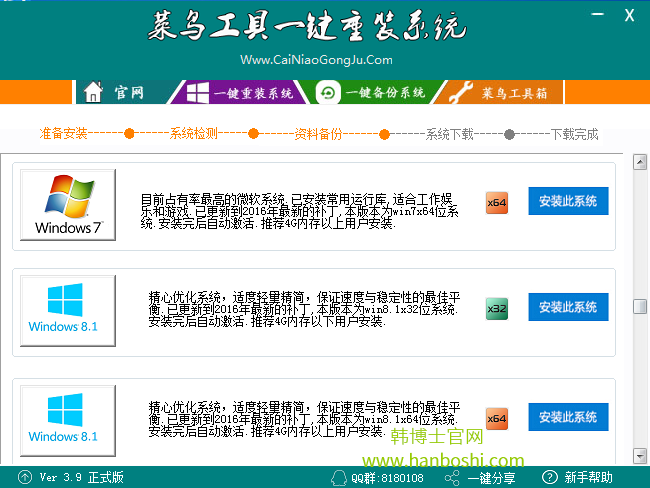Click the scrollbar up arrow
This screenshot has height=488, width=650.
click(x=640, y=162)
